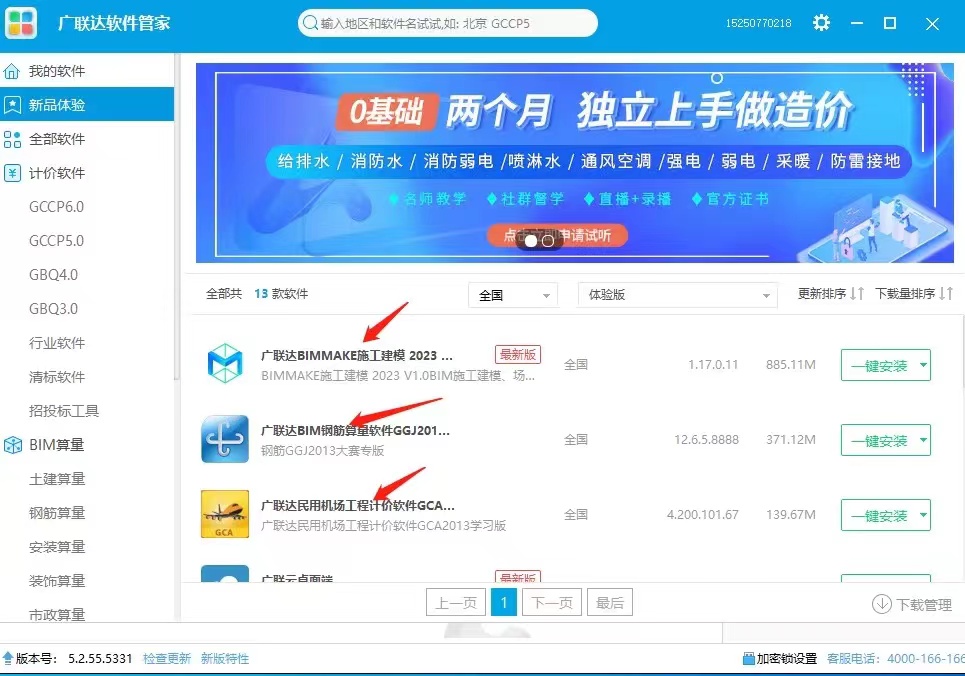
Task: Click the 新品体验 star icon
Action: click(12, 105)
